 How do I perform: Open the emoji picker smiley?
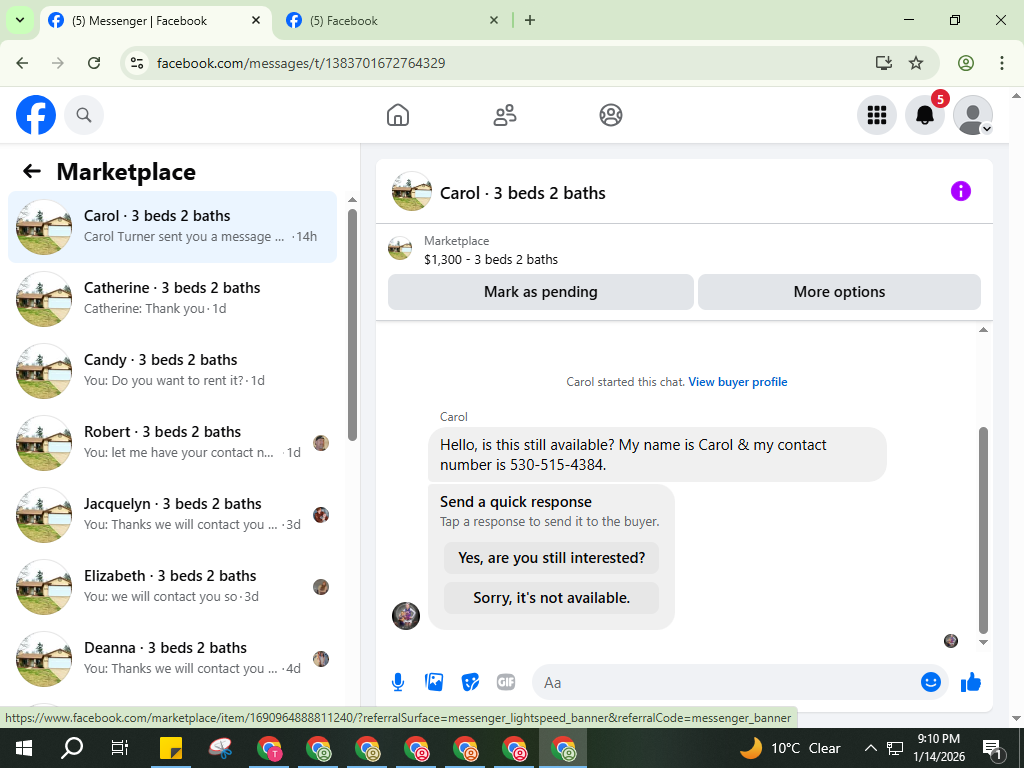point(931,682)
